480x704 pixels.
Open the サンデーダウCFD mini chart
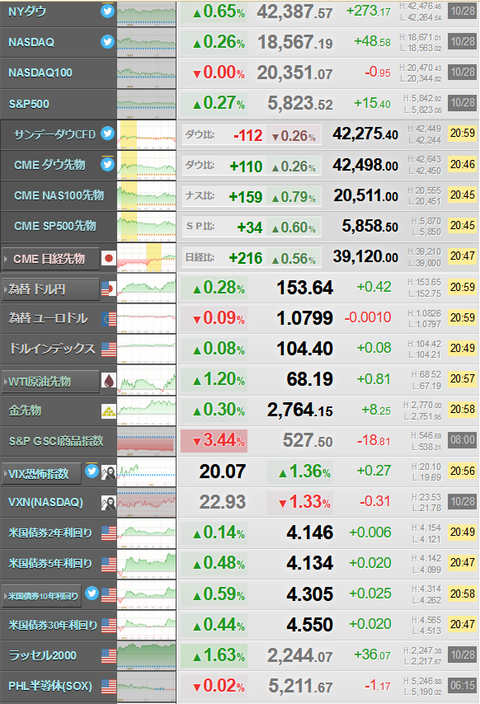coord(146,134)
